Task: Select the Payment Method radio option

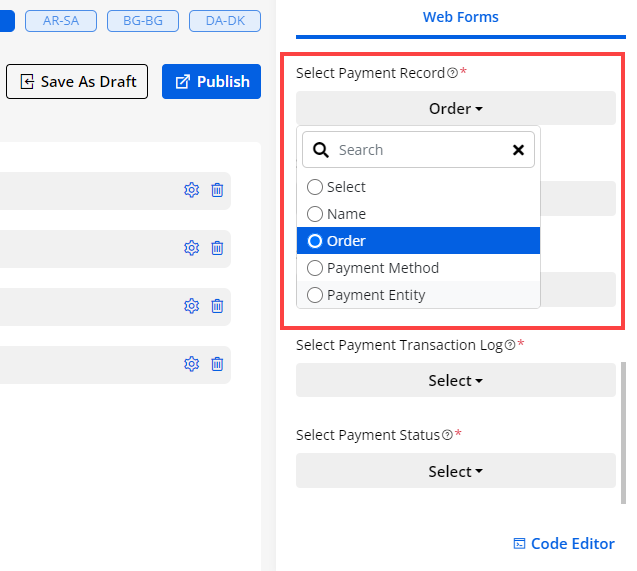Action: [x=315, y=268]
